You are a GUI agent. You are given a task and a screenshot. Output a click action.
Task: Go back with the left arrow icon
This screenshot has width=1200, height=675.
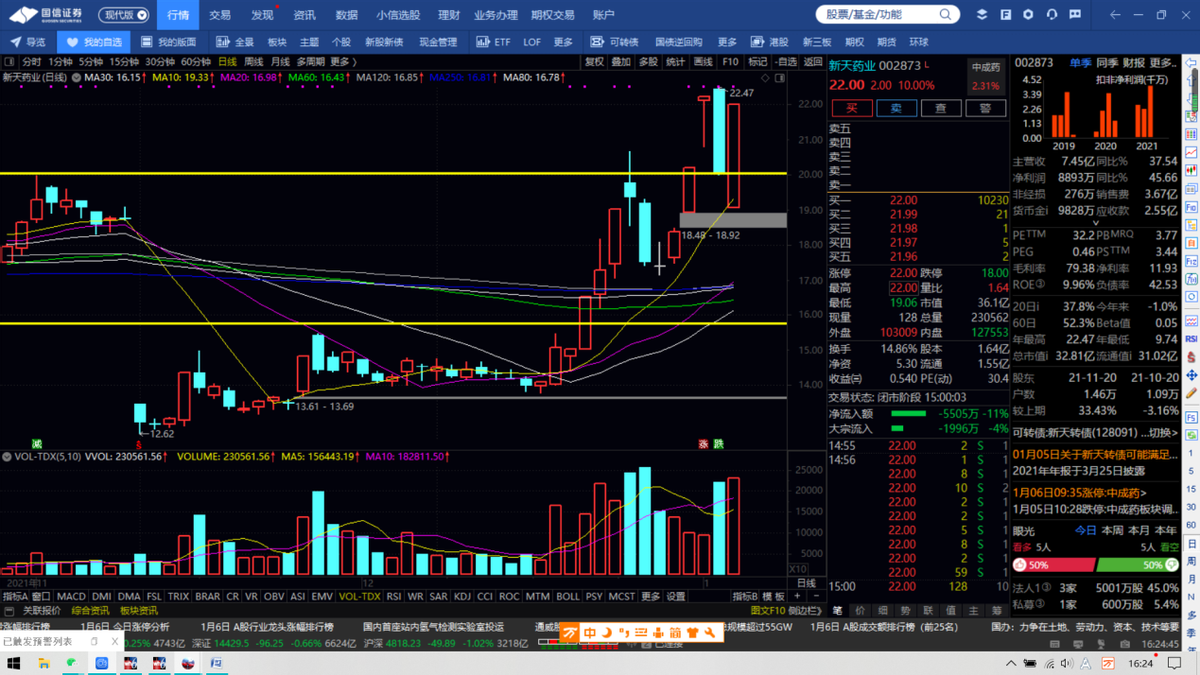point(1114,15)
